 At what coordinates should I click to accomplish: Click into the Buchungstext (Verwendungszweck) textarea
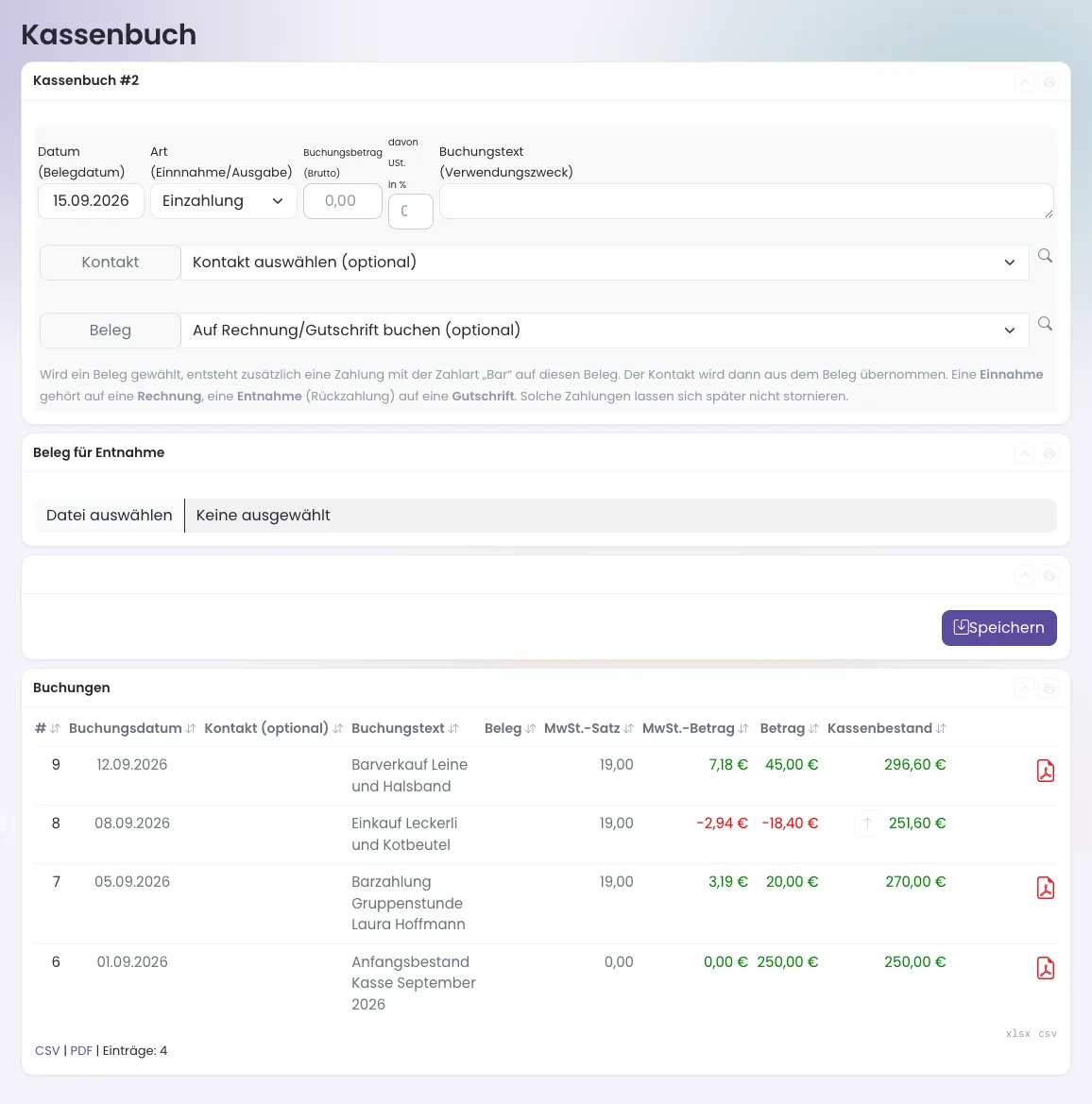click(x=746, y=201)
